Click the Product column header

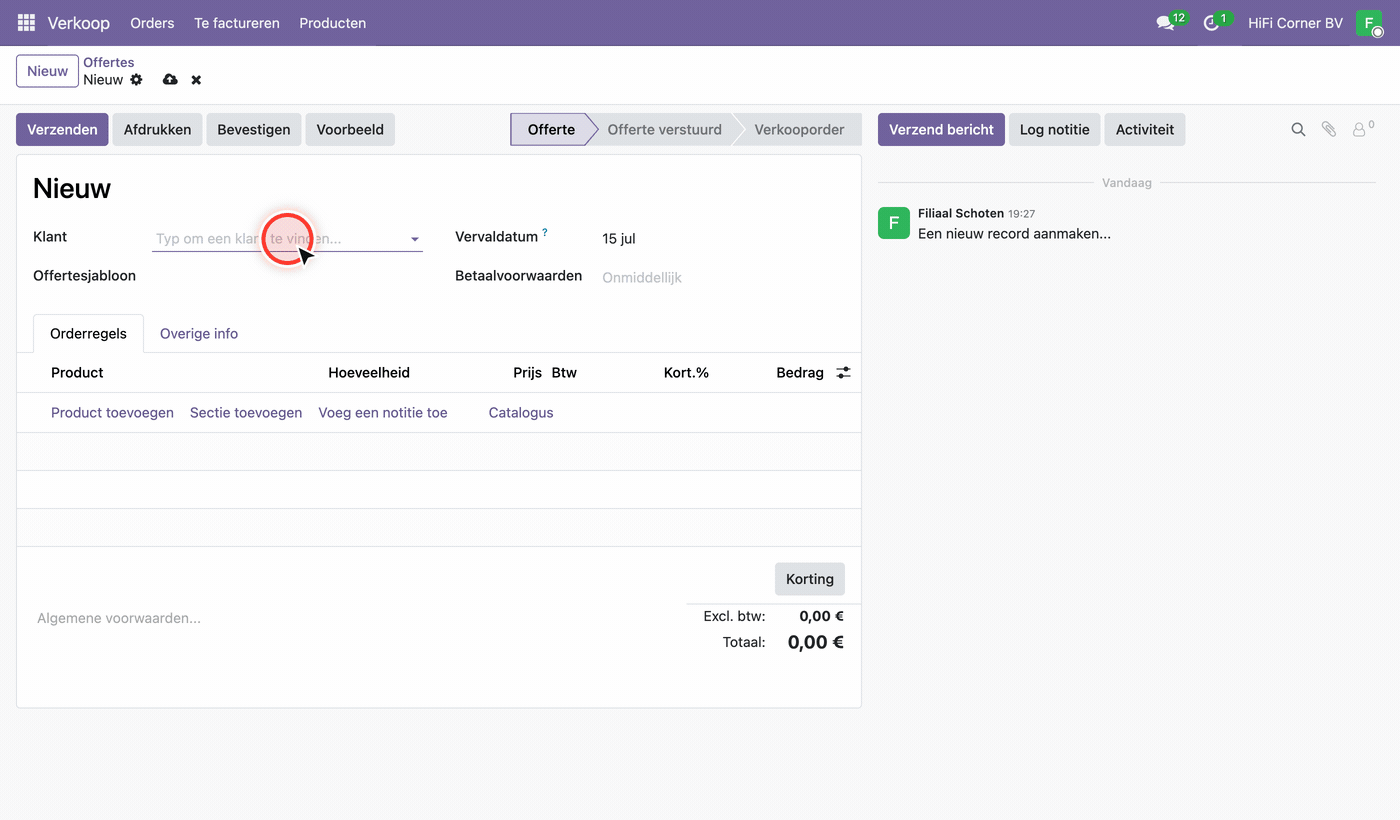pos(77,372)
